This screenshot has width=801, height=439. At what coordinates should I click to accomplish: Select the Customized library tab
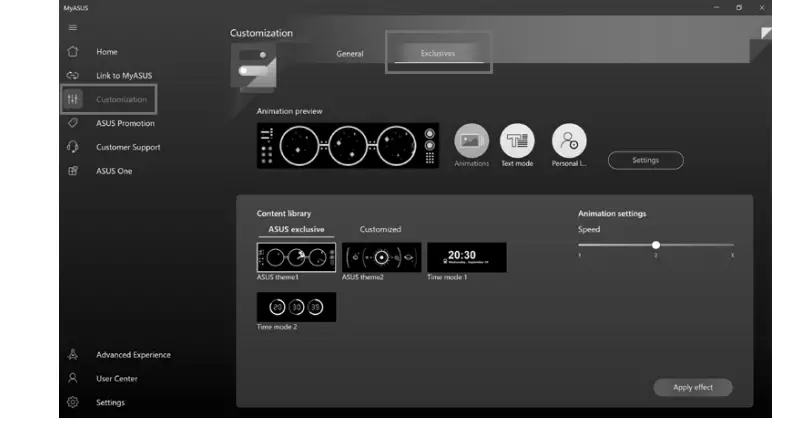point(380,229)
